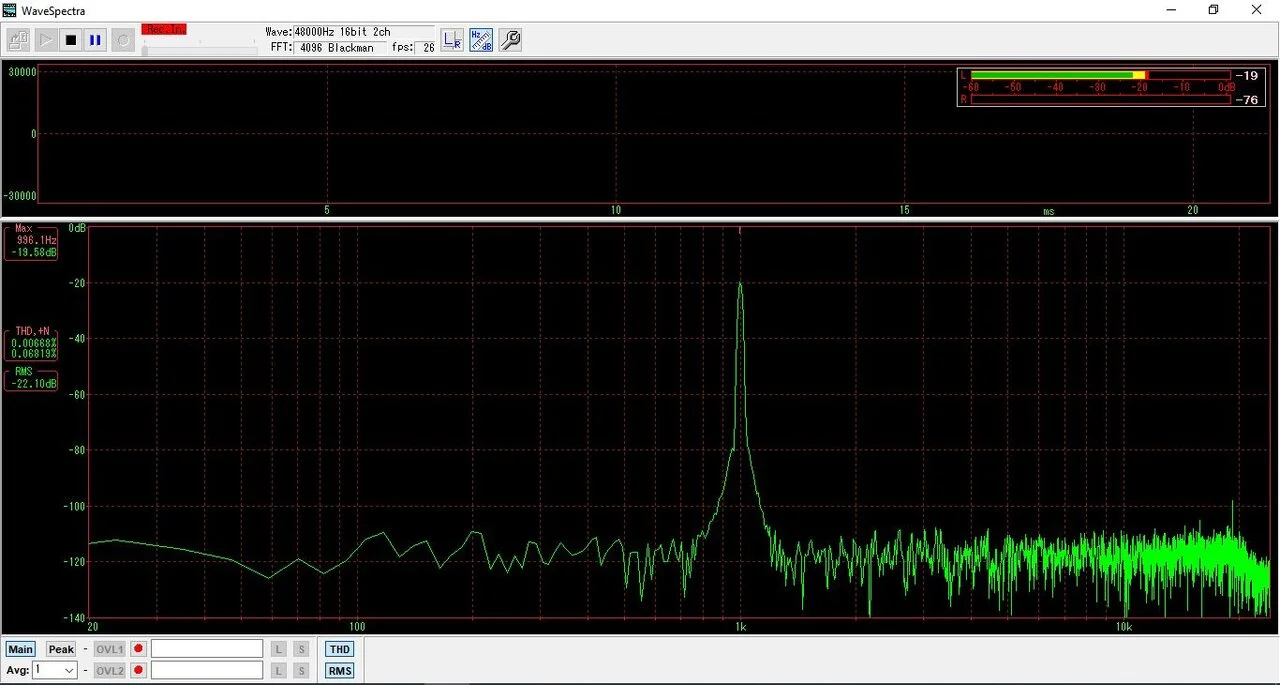Open the Avg value dropdown
1280x685 pixels.
click(67, 670)
